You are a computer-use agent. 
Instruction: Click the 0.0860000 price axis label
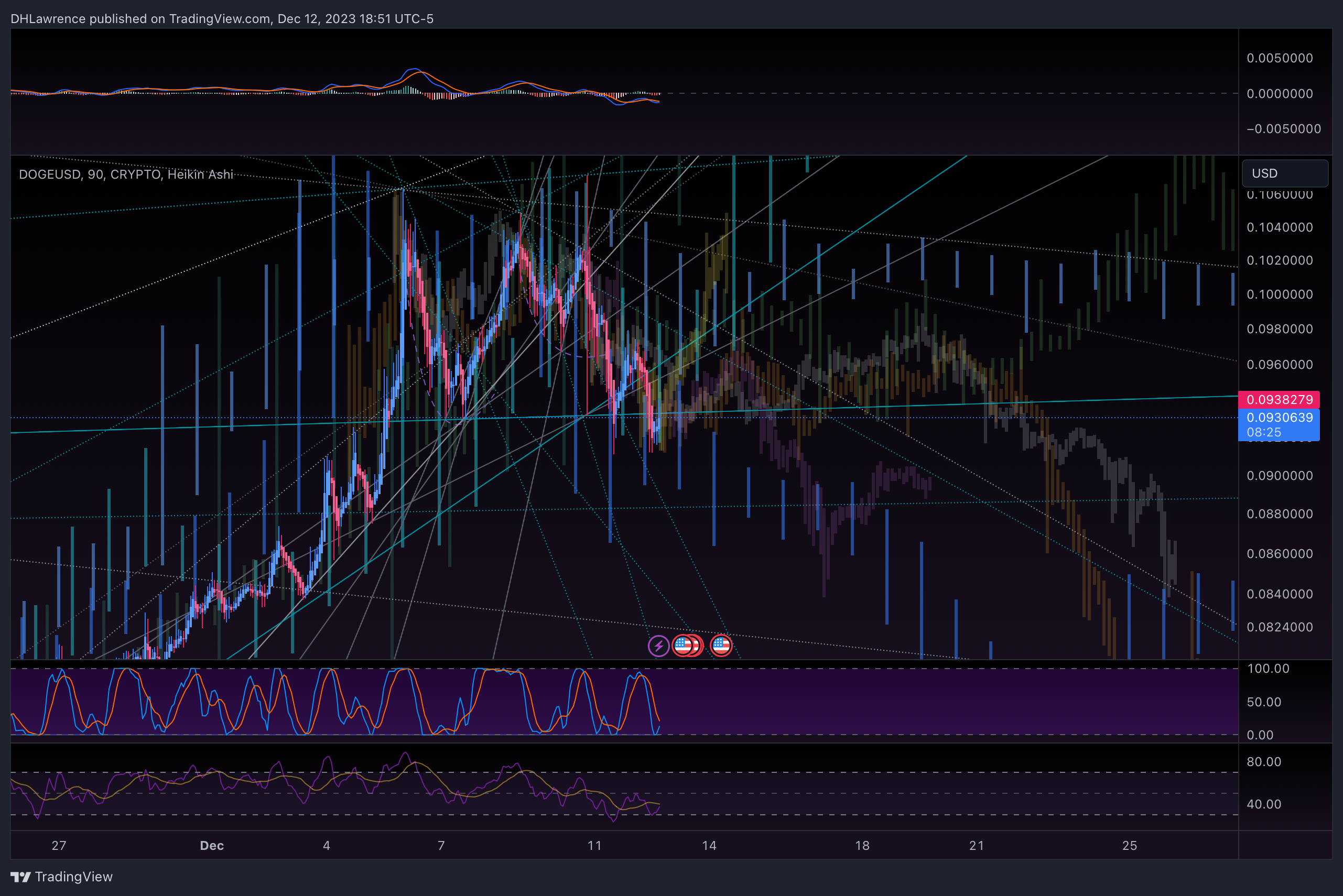click(1280, 554)
